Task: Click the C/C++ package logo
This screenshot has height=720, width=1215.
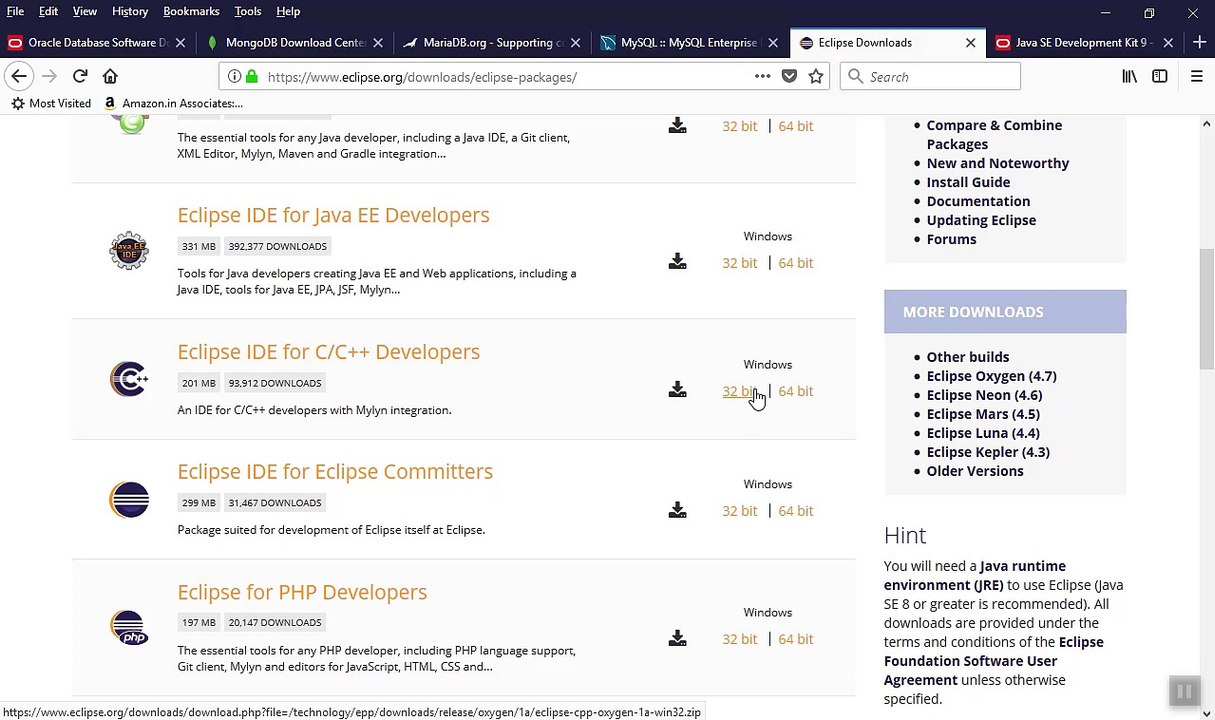Action: (x=129, y=379)
